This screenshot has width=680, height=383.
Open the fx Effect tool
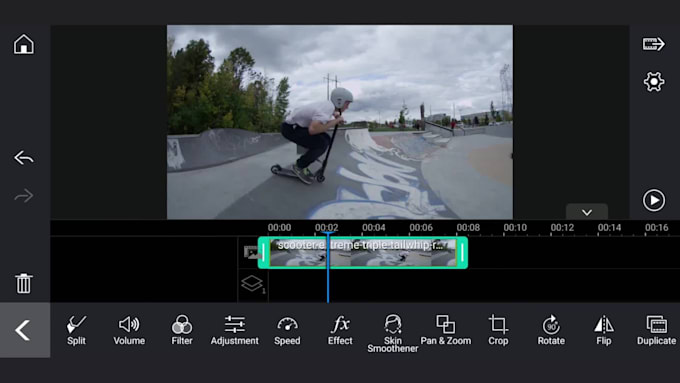point(340,330)
